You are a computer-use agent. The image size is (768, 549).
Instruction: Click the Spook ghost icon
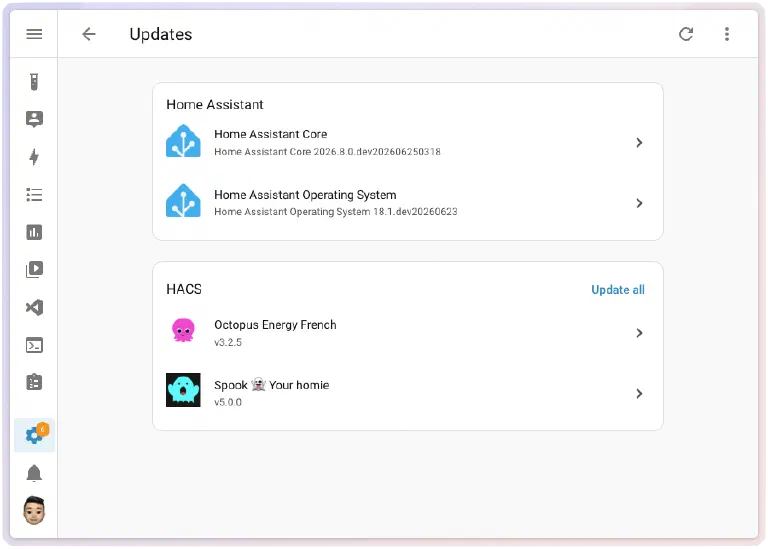coord(183,390)
